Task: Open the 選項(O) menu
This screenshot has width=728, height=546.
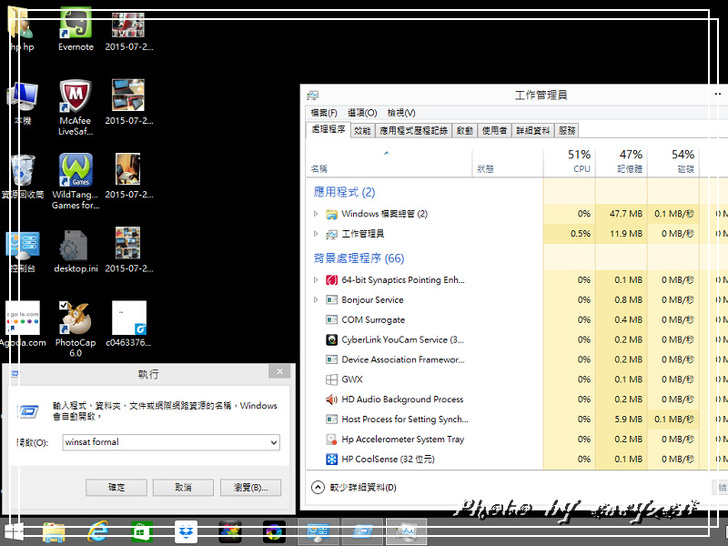Action: (x=360, y=113)
